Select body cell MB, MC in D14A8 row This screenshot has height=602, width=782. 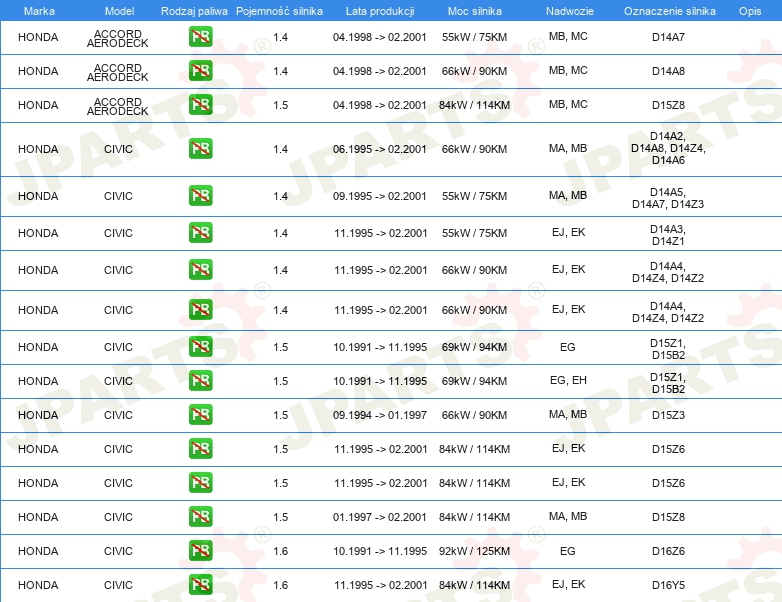[568, 70]
